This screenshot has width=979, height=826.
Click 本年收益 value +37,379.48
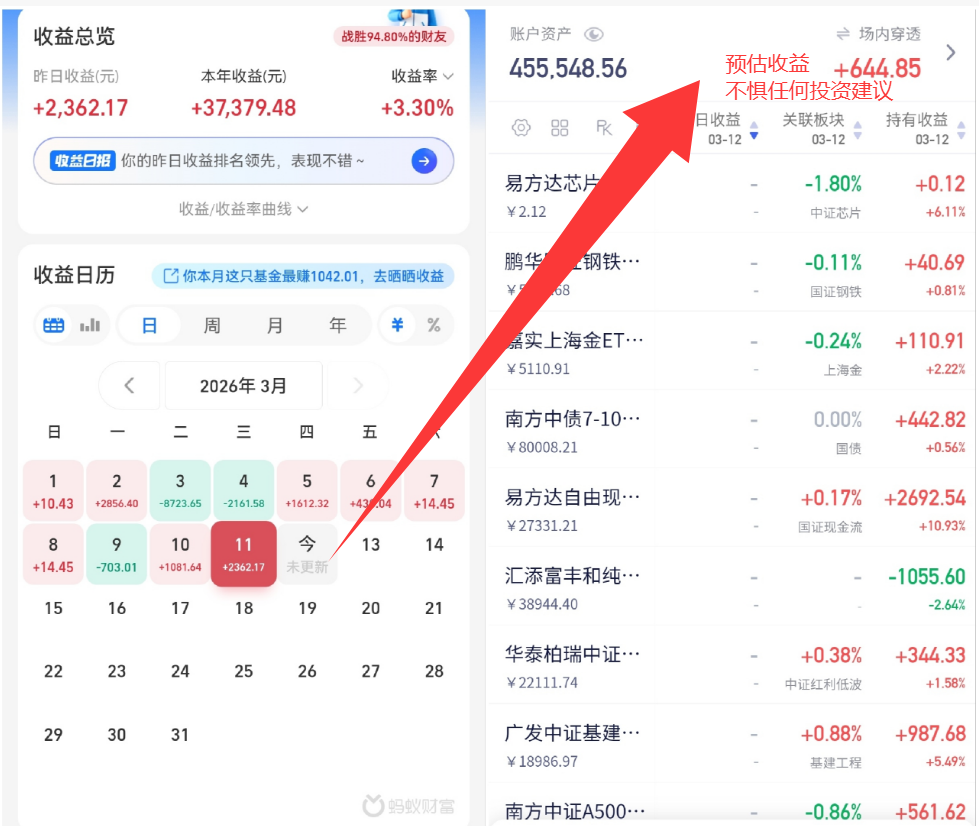(244, 108)
